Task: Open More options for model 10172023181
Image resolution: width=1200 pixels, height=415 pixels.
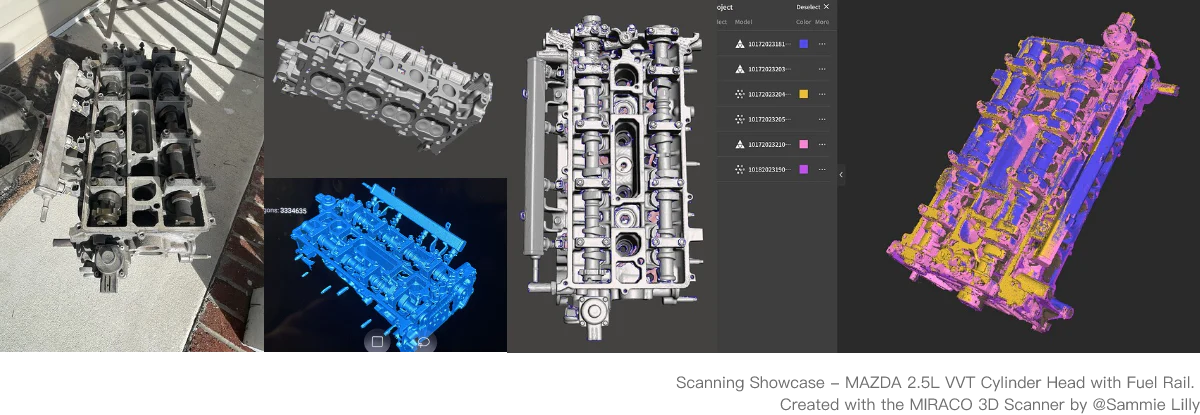Action: [822, 44]
